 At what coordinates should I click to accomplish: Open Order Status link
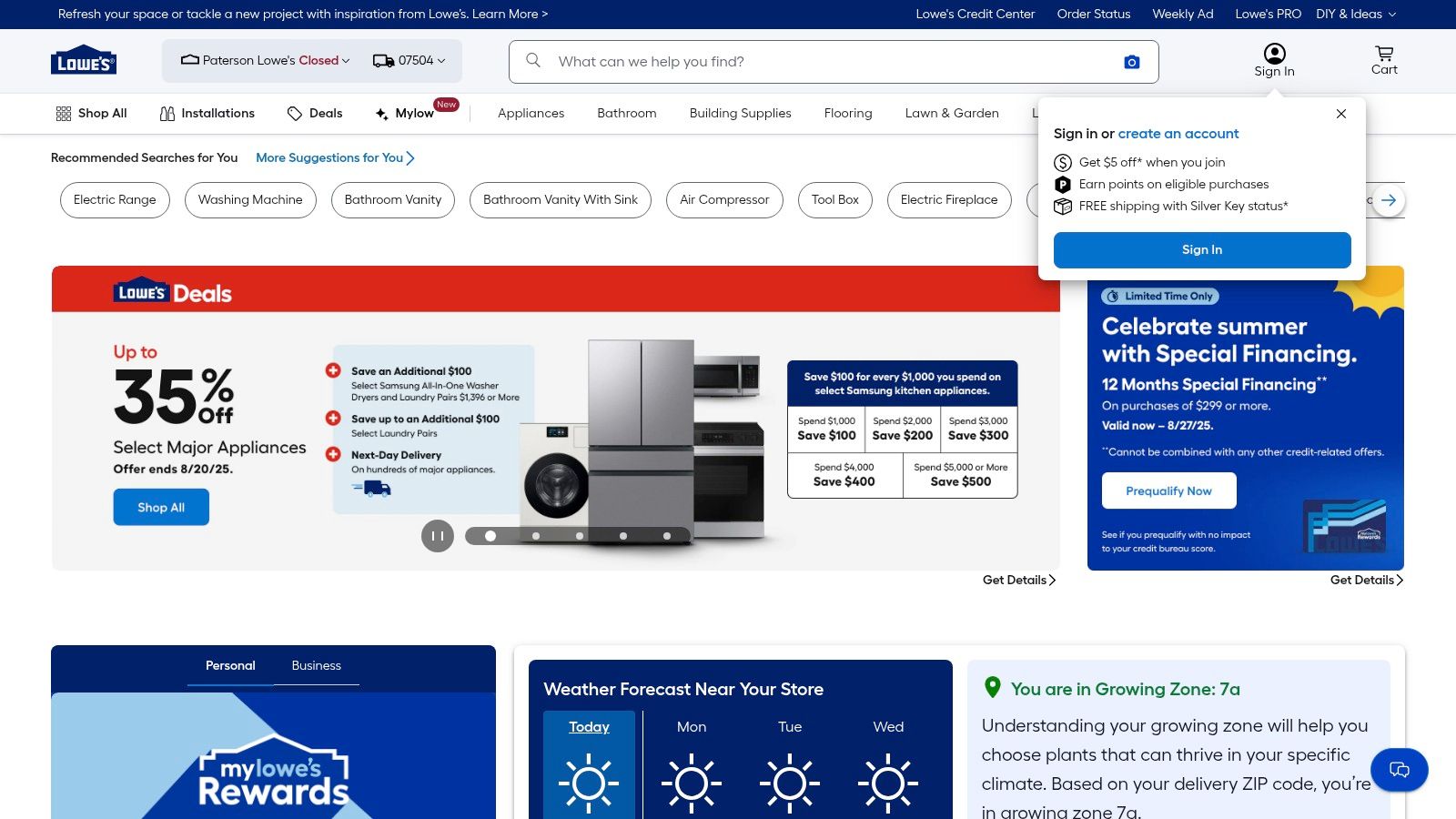click(1094, 14)
